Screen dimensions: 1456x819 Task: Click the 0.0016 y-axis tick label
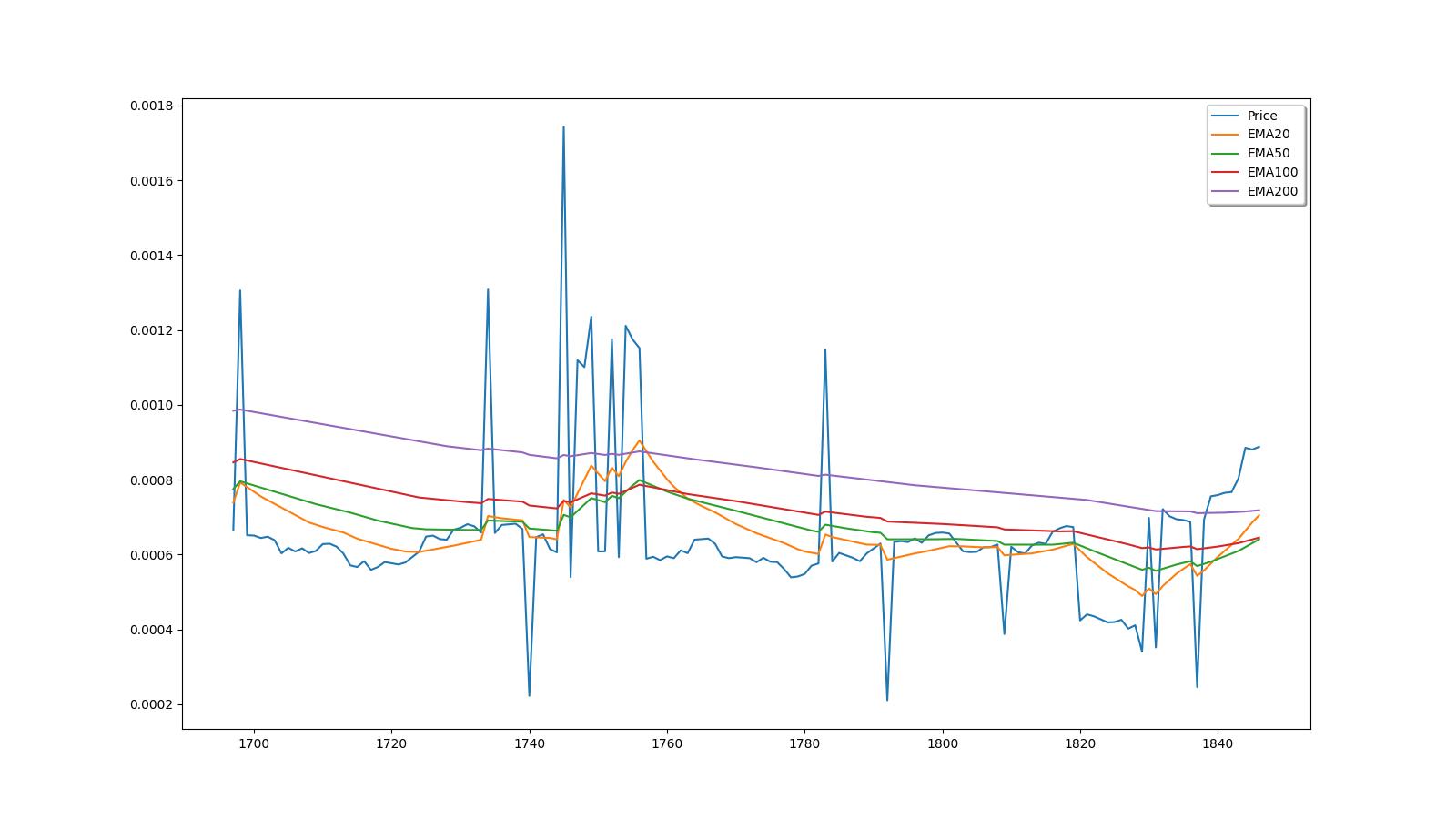tap(153, 181)
